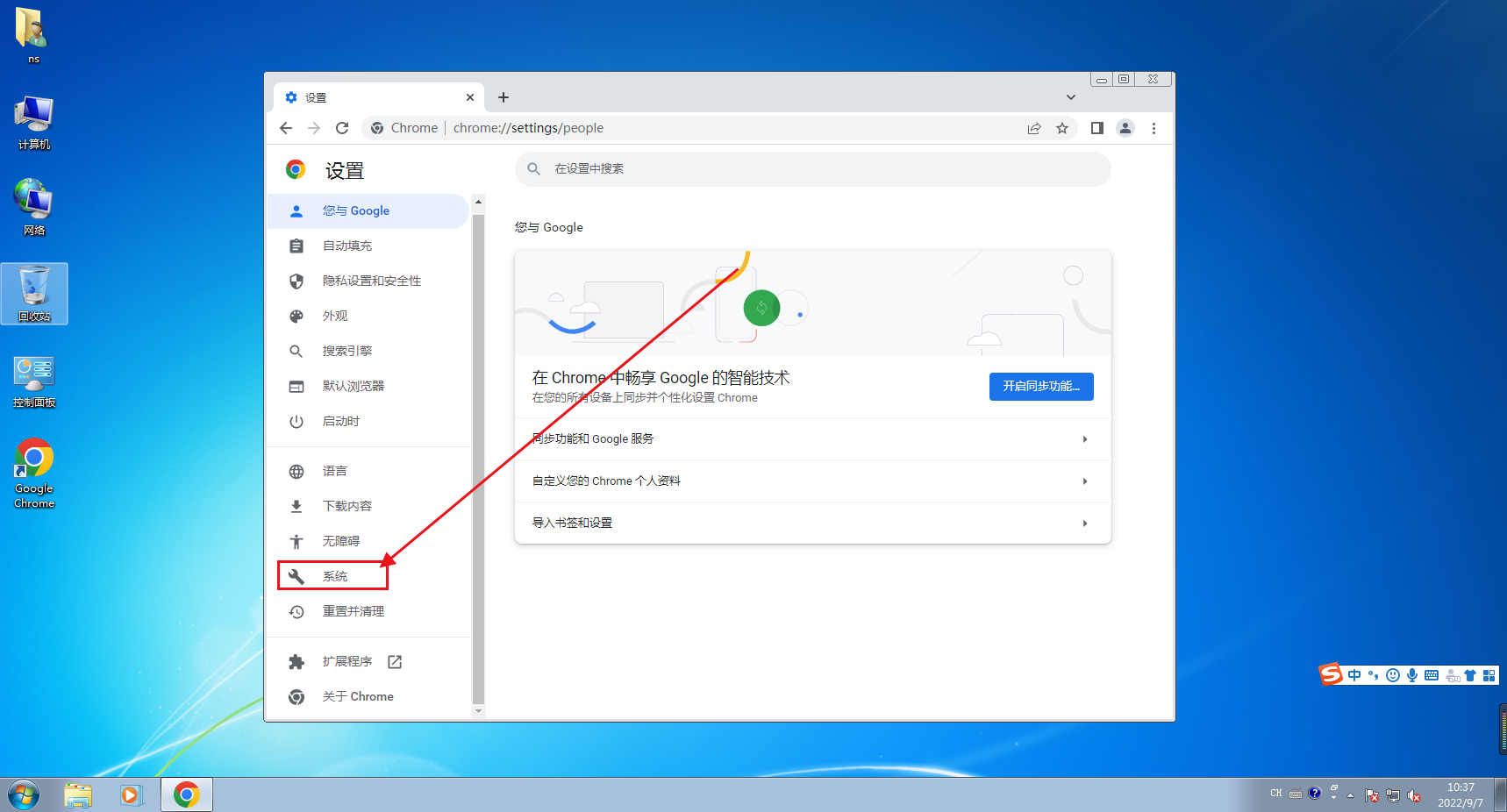Click the tray network connection icon

(x=1393, y=795)
